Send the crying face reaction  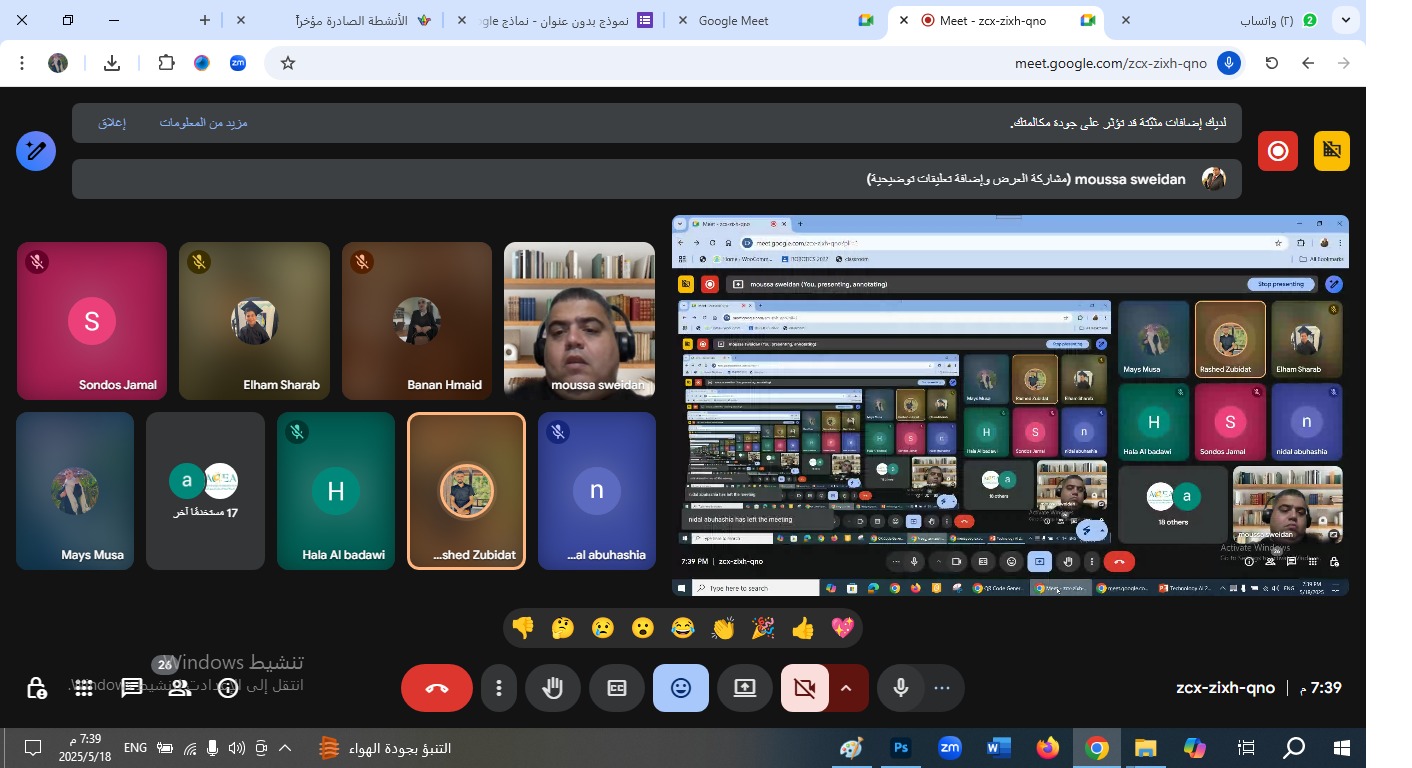pos(603,628)
